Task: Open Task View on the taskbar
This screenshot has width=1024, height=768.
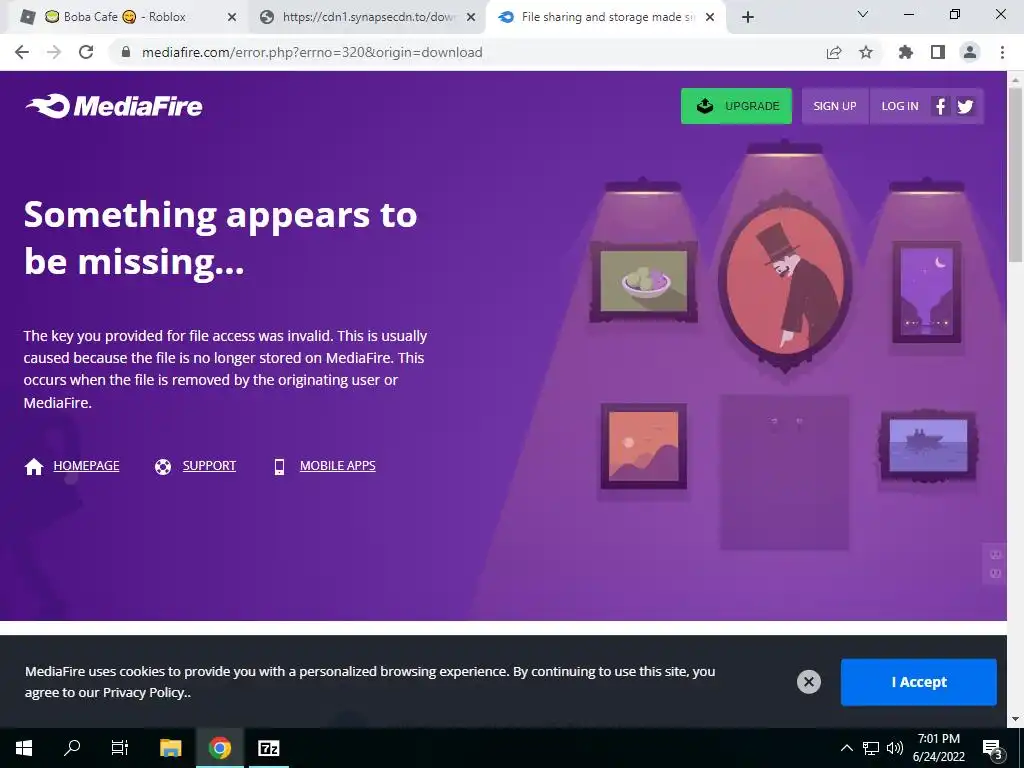Action: (120, 748)
